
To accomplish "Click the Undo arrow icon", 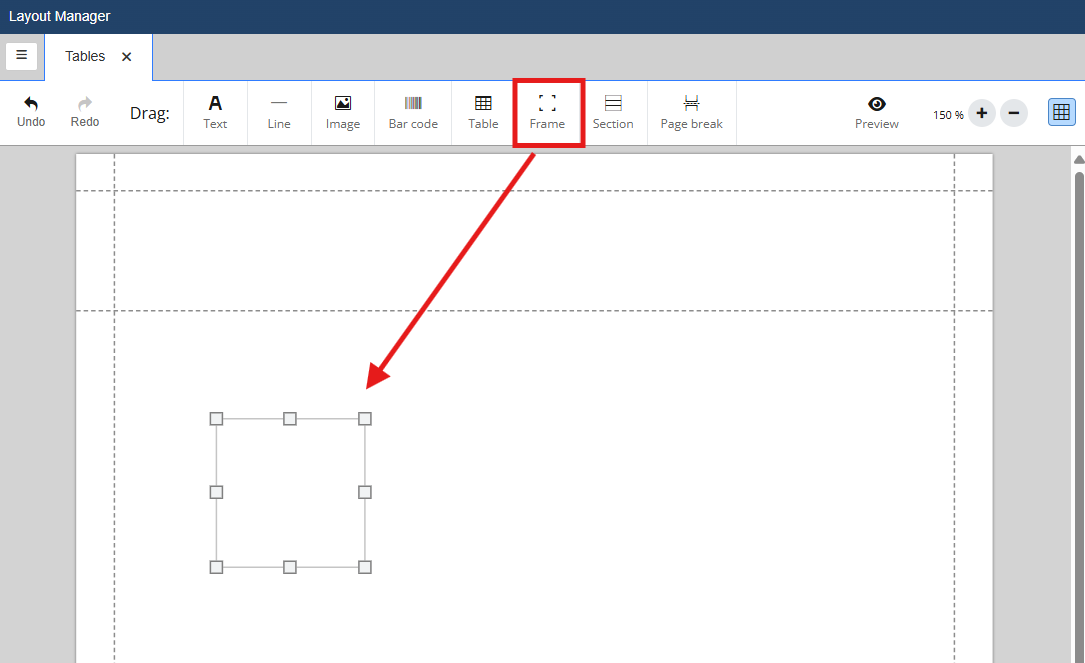I will (x=31, y=104).
